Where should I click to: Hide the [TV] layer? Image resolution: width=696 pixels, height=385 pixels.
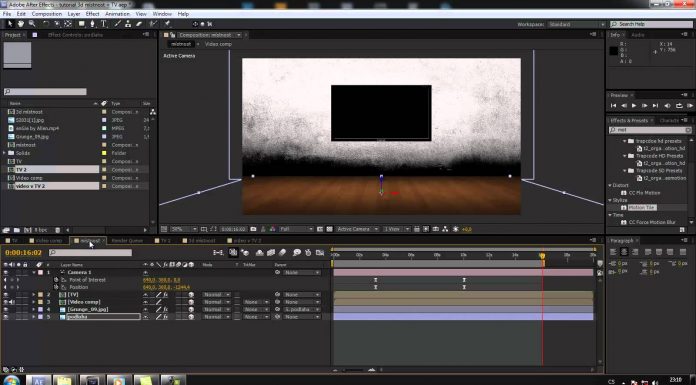click(x=6, y=294)
